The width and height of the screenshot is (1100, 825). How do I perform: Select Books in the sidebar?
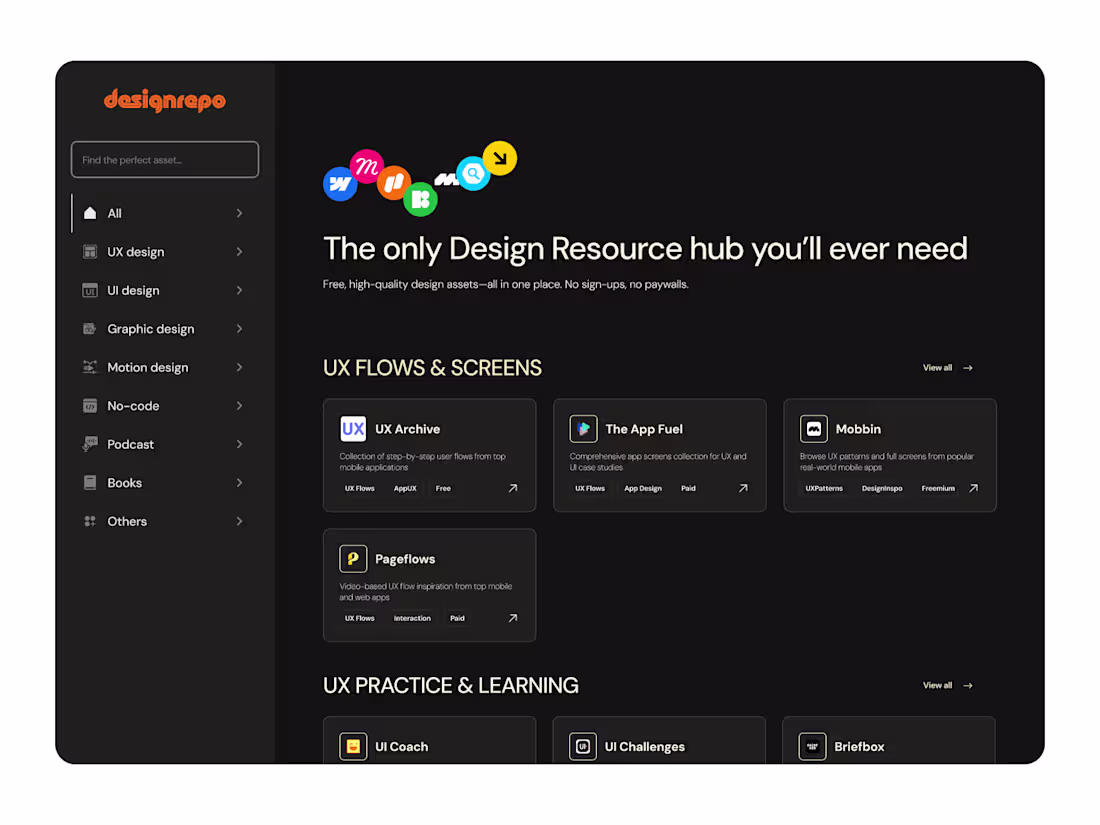pyautogui.click(x=163, y=483)
